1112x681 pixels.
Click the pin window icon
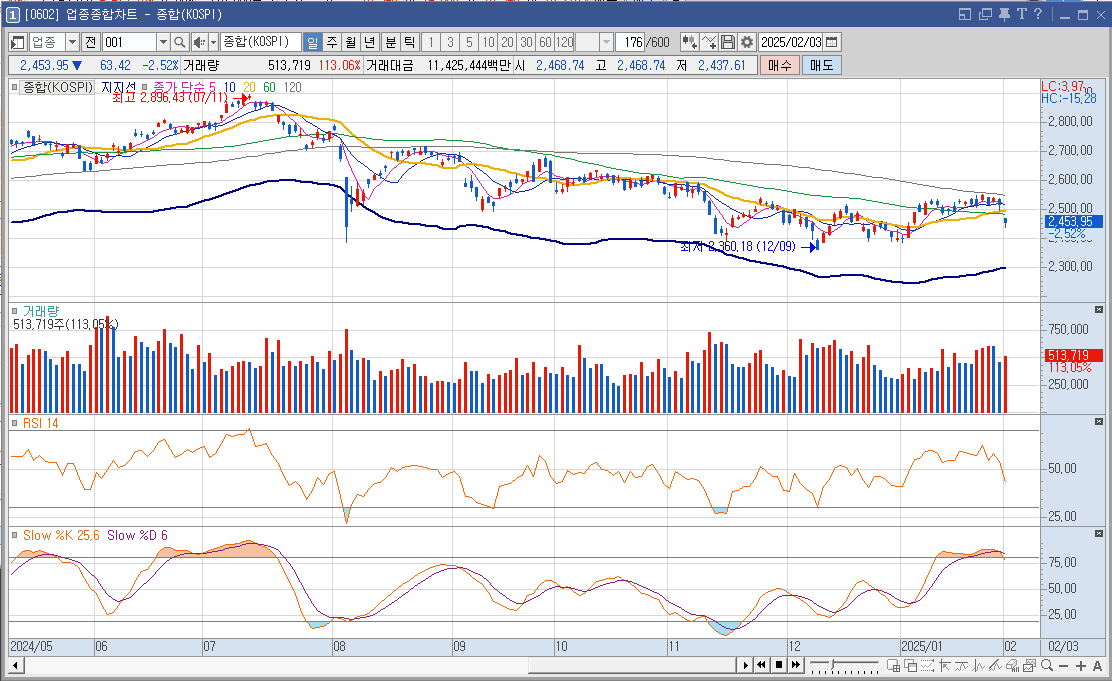[1004, 14]
